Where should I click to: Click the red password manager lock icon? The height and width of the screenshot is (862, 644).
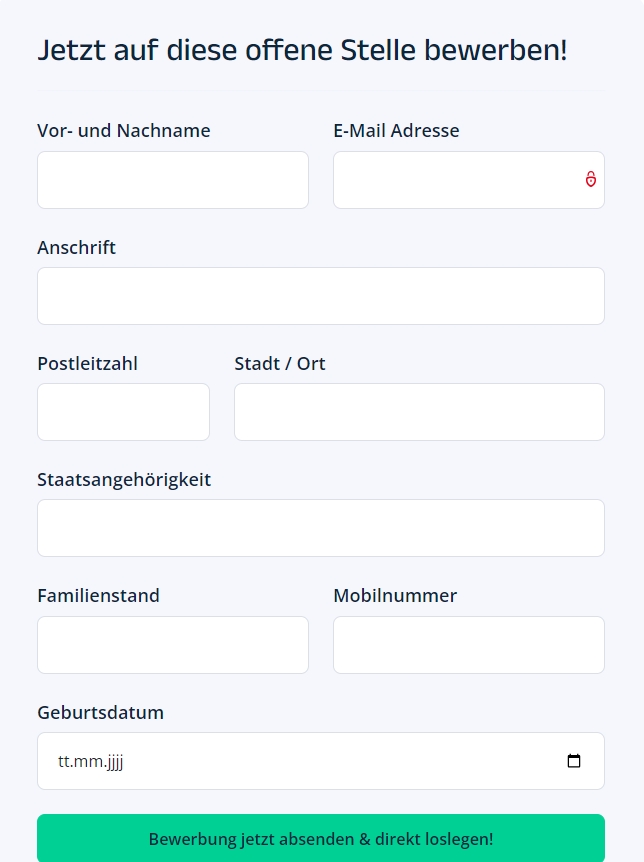tap(591, 179)
